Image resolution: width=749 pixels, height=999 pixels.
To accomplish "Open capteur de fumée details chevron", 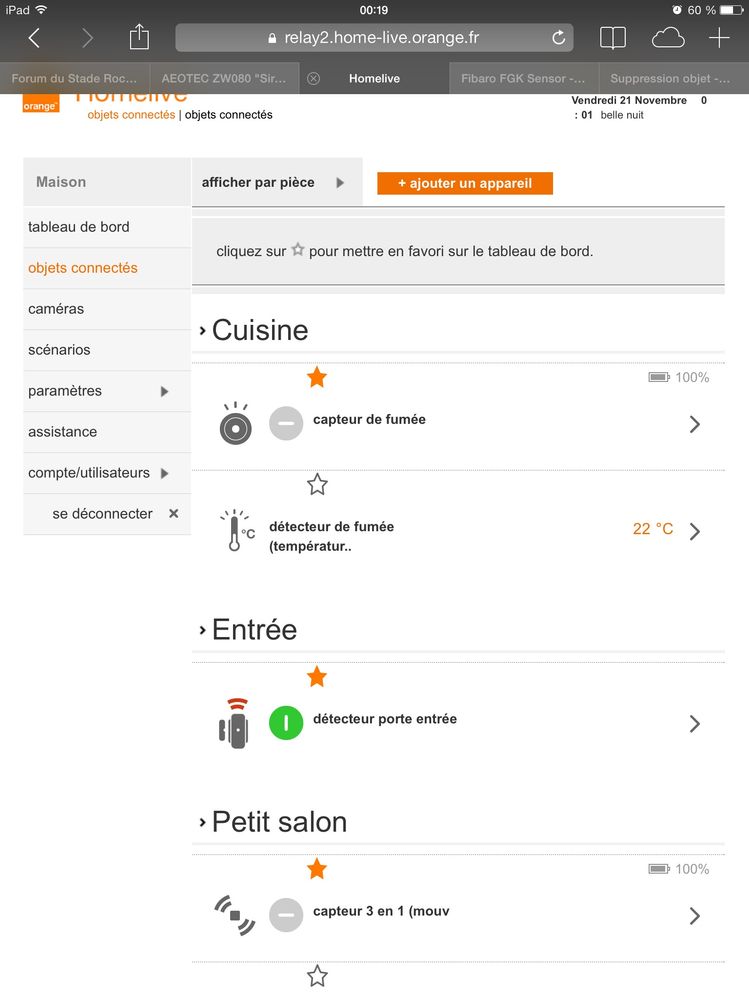I will (695, 424).
